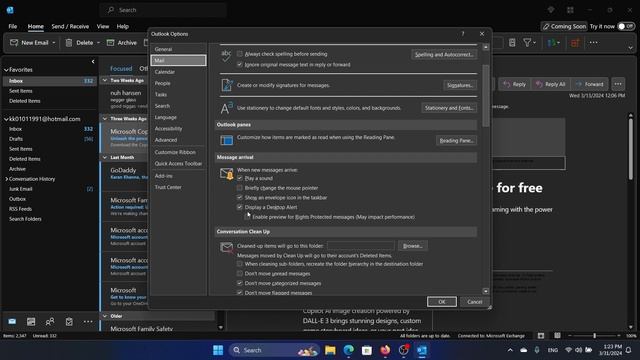Check Don't move unread messages
Image resolution: width=640 pixels, height=360 pixels.
240,273
